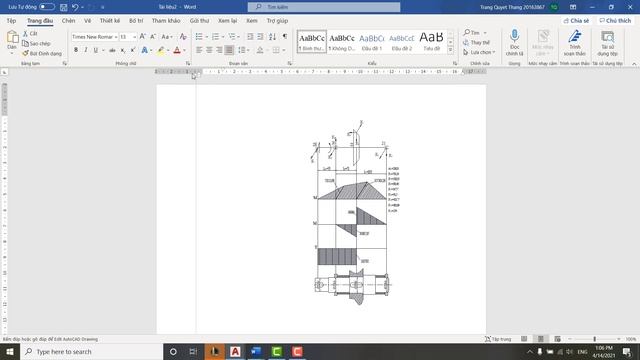This screenshot has height=360, width=640.
Task: Toggle bold formatting
Action: [x=76, y=50]
